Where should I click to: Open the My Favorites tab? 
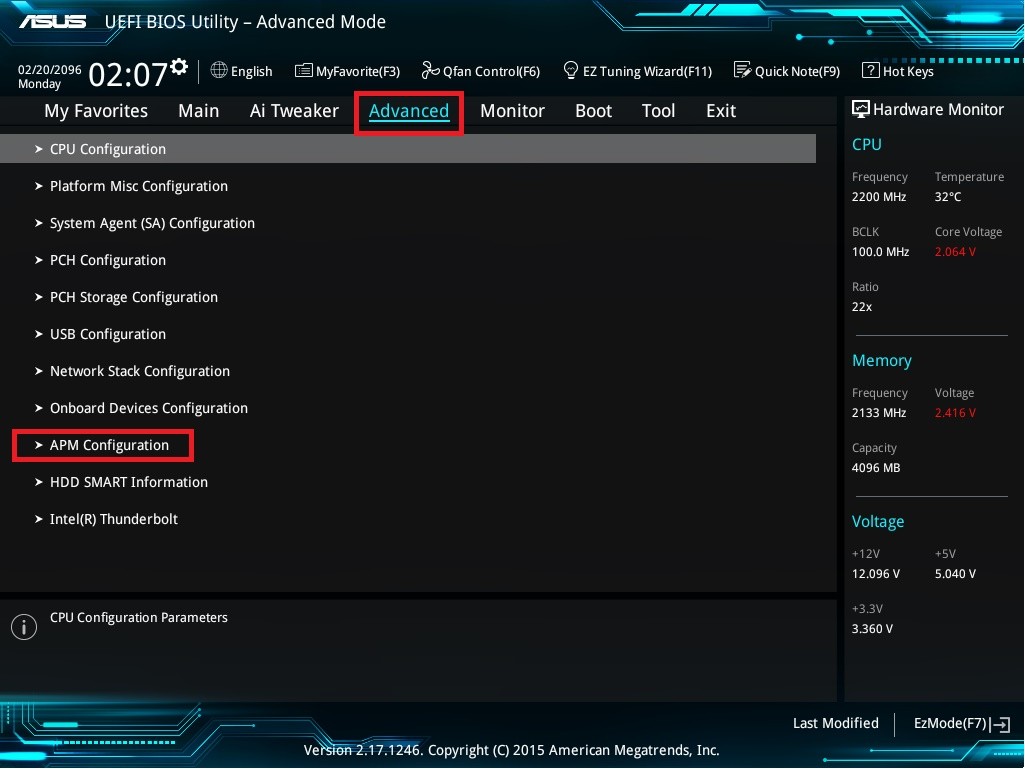point(96,111)
